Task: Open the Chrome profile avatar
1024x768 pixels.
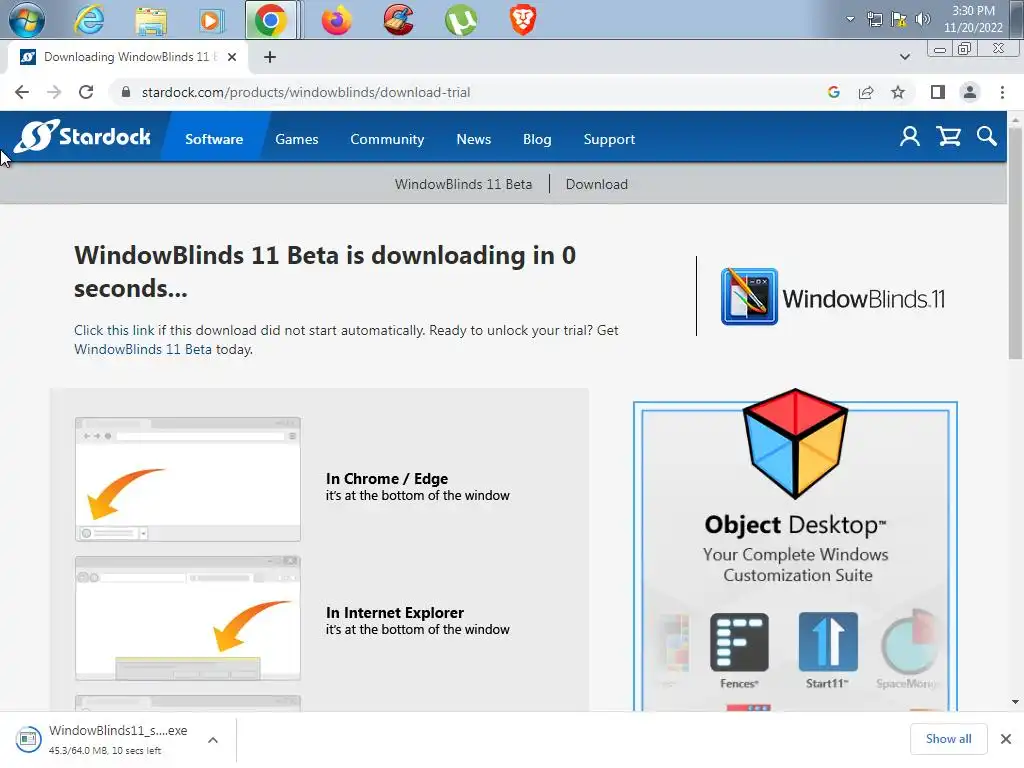Action: click(970, 92)
